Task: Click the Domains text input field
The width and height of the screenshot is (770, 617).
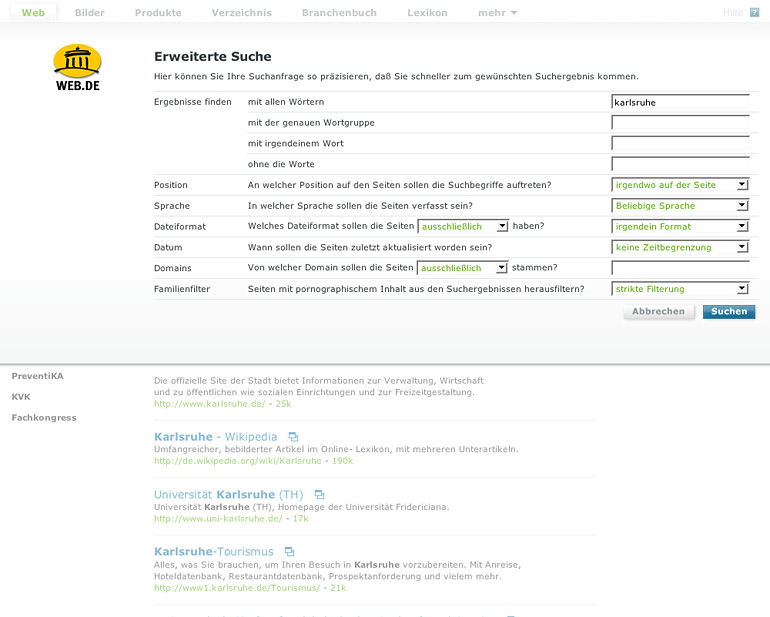Action: tap(680, 268)
